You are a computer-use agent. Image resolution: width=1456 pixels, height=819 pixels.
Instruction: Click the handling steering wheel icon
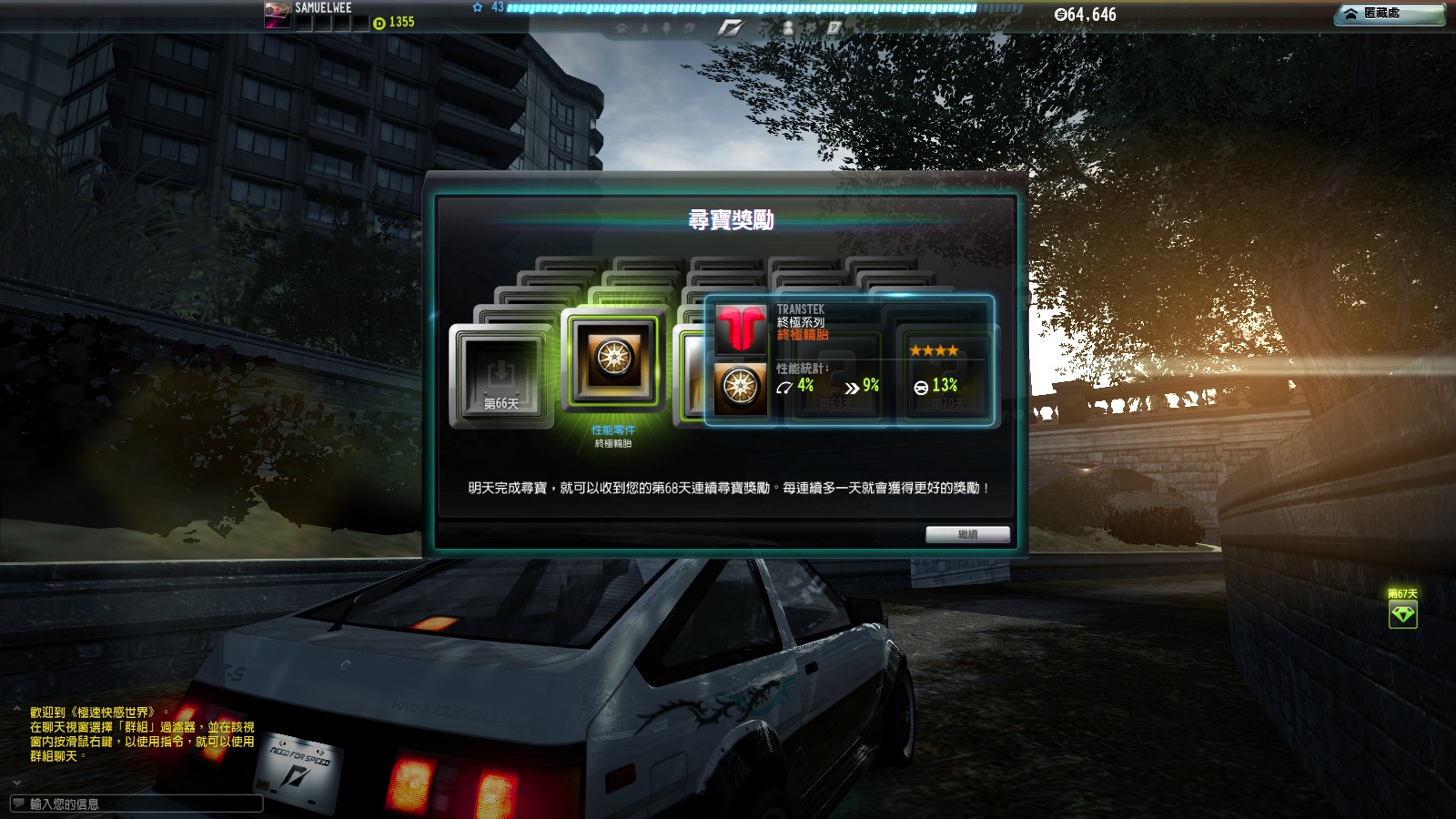[x=921, y=388]
